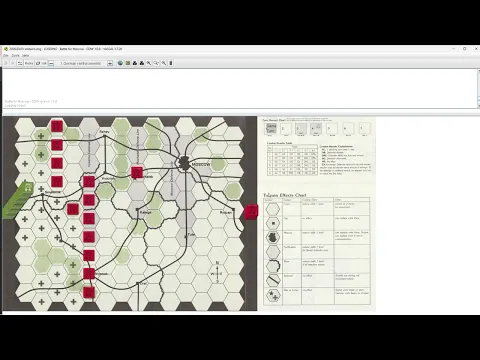This screenshot has height=360, width=480.
Task: Click the undo arrow in the toolbar
Action: [x=6, y=63]
